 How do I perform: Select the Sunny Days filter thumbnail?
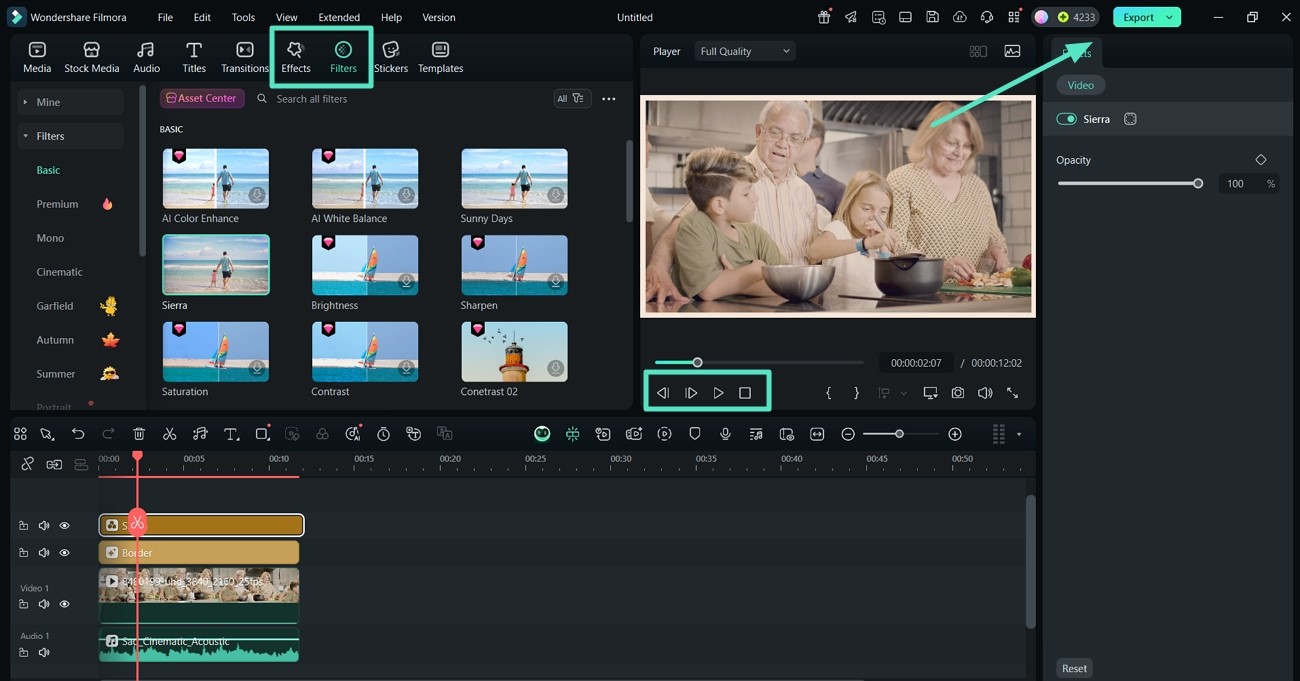coord(514,178)
